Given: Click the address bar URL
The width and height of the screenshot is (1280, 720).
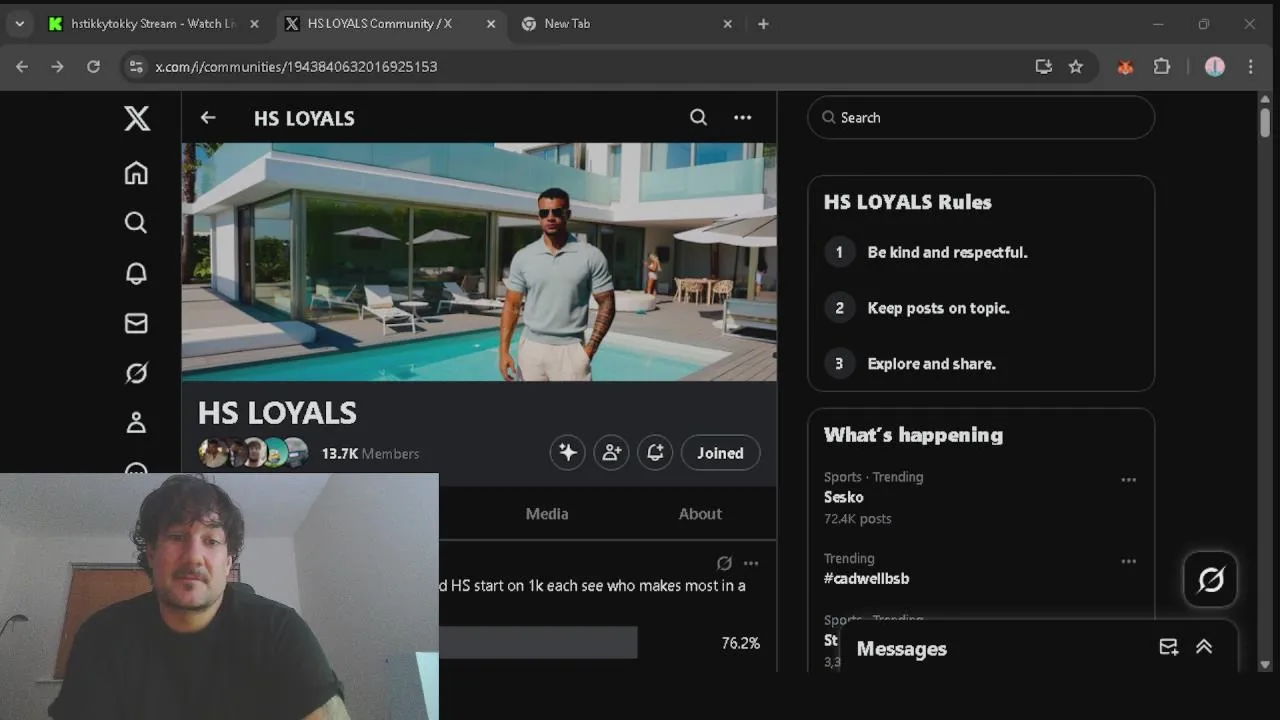Looking at the screenshot, I should pos(296,67).
